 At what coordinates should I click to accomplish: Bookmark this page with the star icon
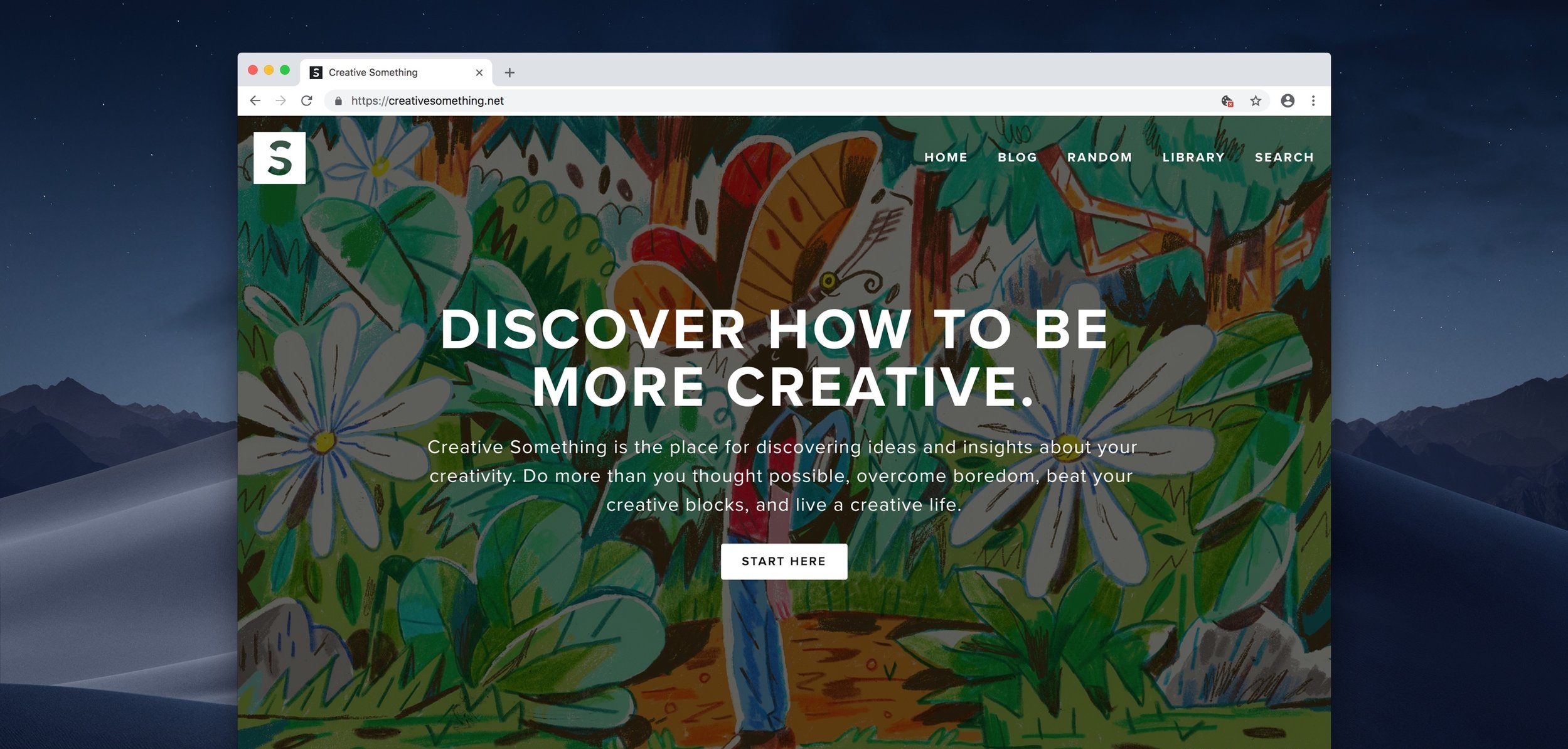[1255, 100]
